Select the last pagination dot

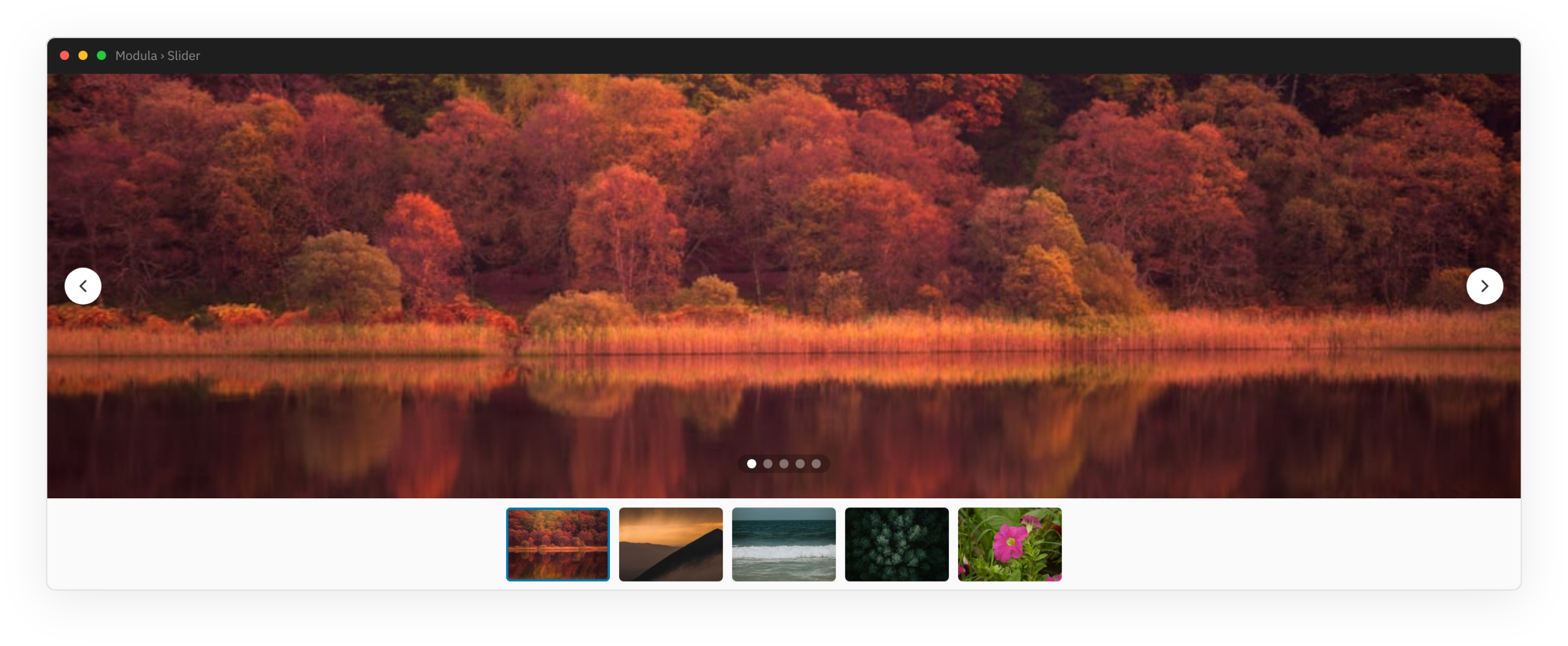coord(816,464)
